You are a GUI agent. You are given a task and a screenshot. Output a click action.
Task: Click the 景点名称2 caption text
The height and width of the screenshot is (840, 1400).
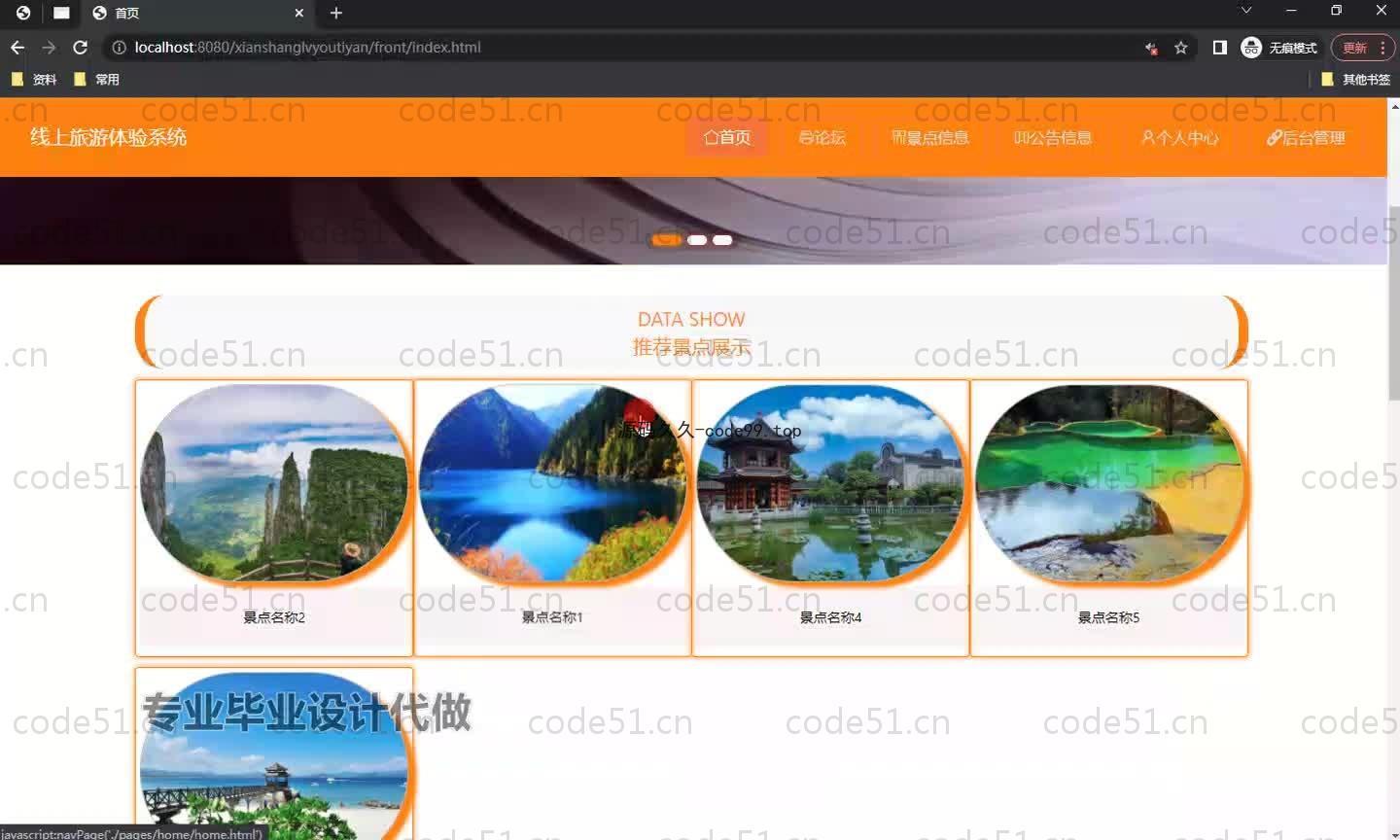(x=274, y=616)
